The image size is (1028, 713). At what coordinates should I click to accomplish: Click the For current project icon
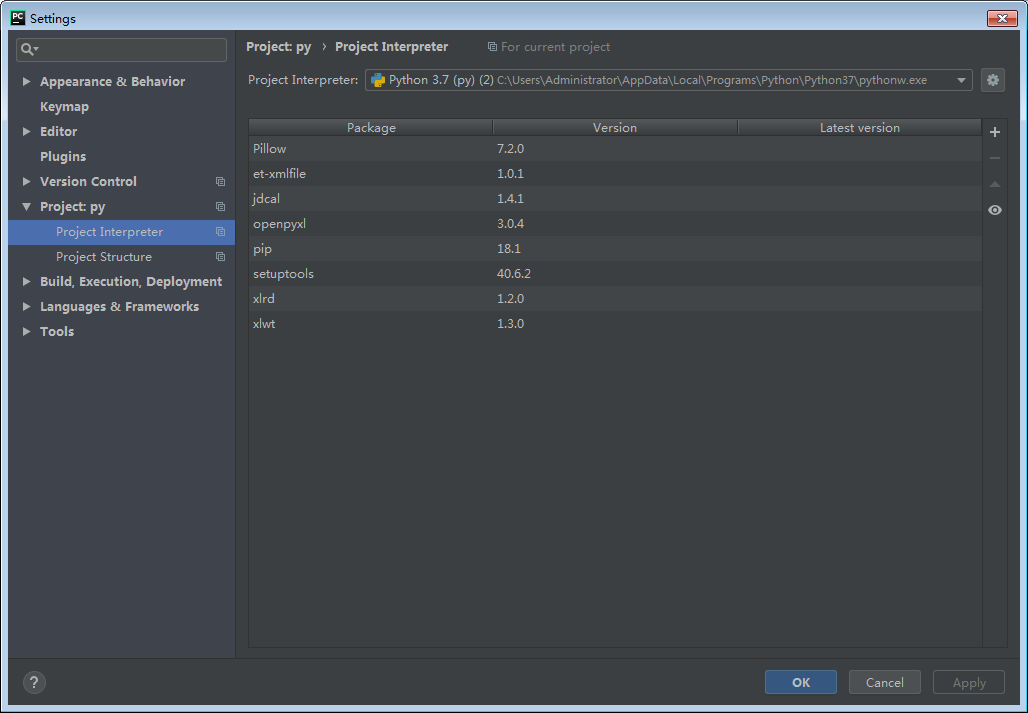pyautogui.click(x=492, y=47)
